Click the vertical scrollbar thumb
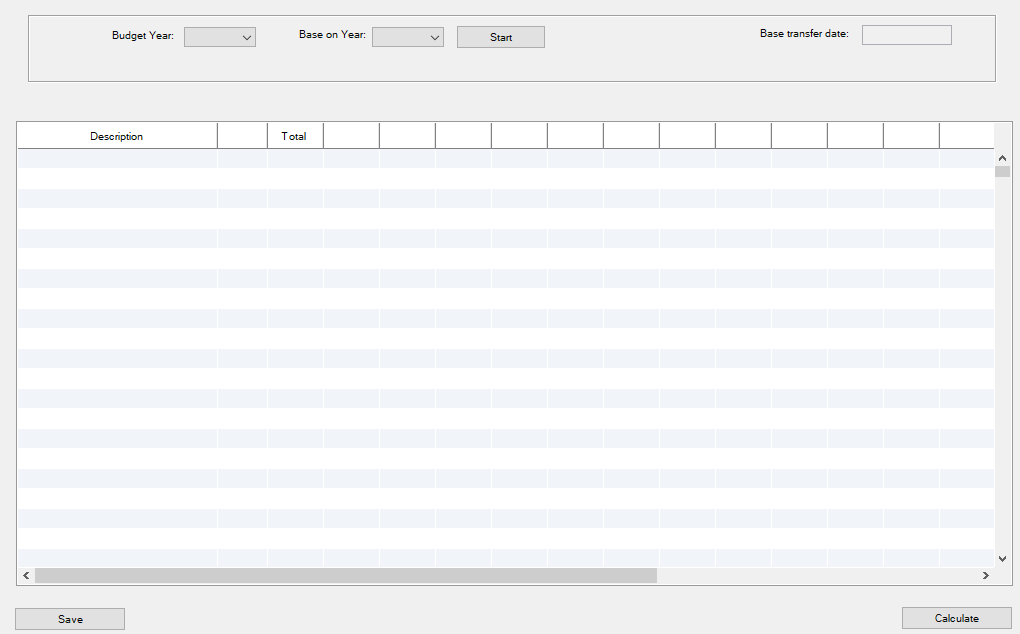The width and height of the screenshot is (1020, 634). (1002, 171)
